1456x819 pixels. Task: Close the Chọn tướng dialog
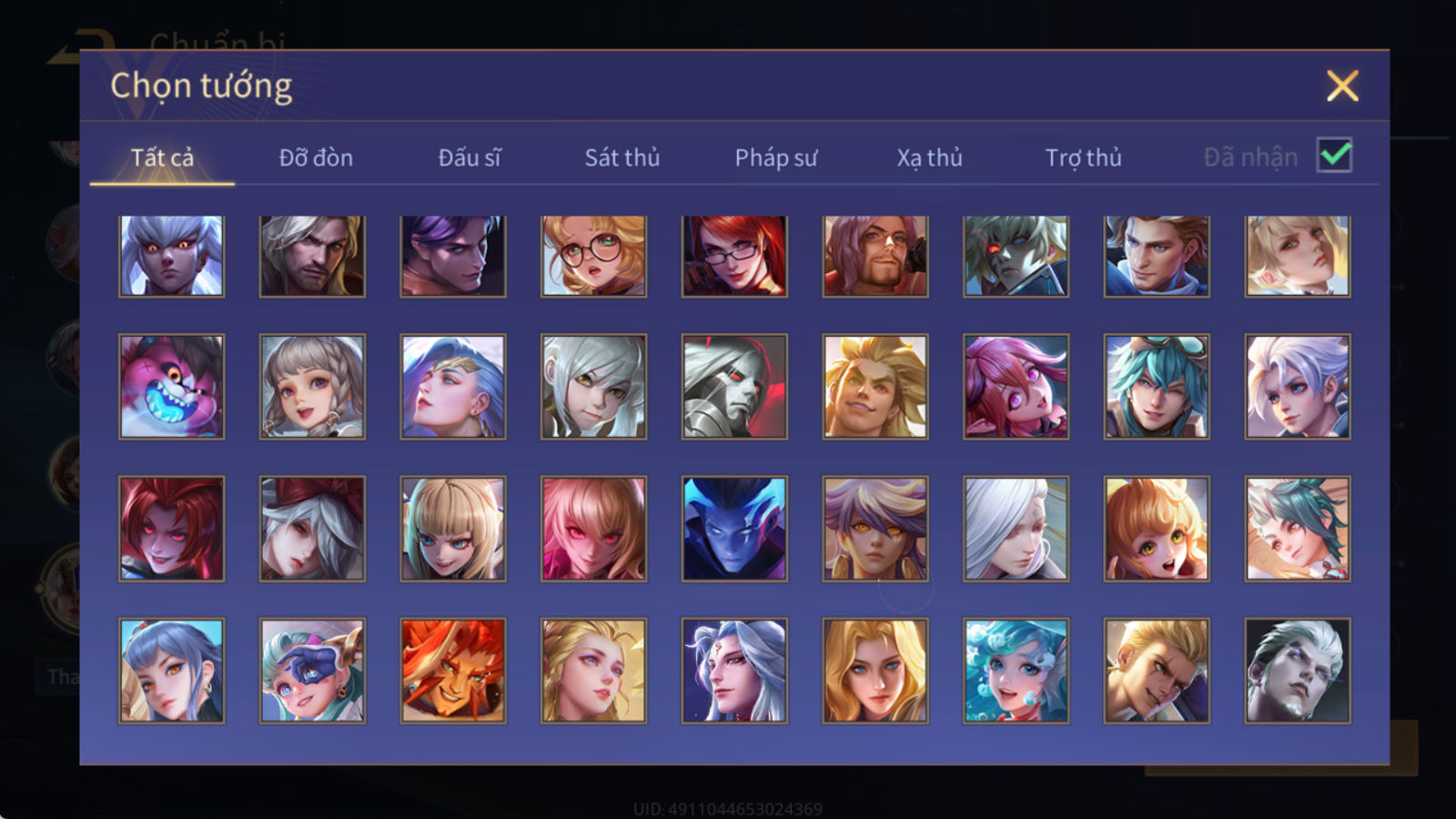coord(1342,86)
